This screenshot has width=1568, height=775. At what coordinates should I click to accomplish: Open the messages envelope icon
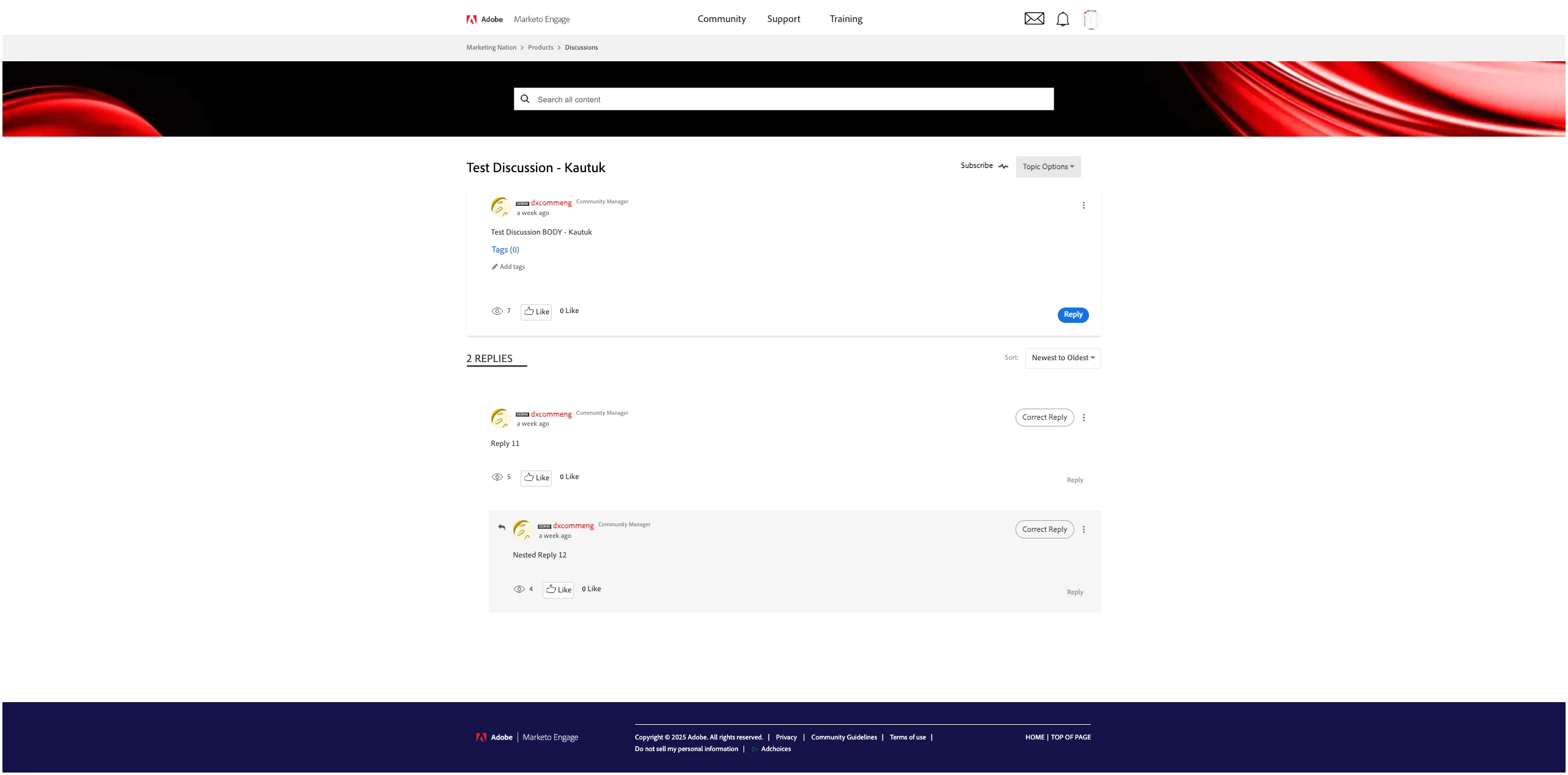[1034, 19]
